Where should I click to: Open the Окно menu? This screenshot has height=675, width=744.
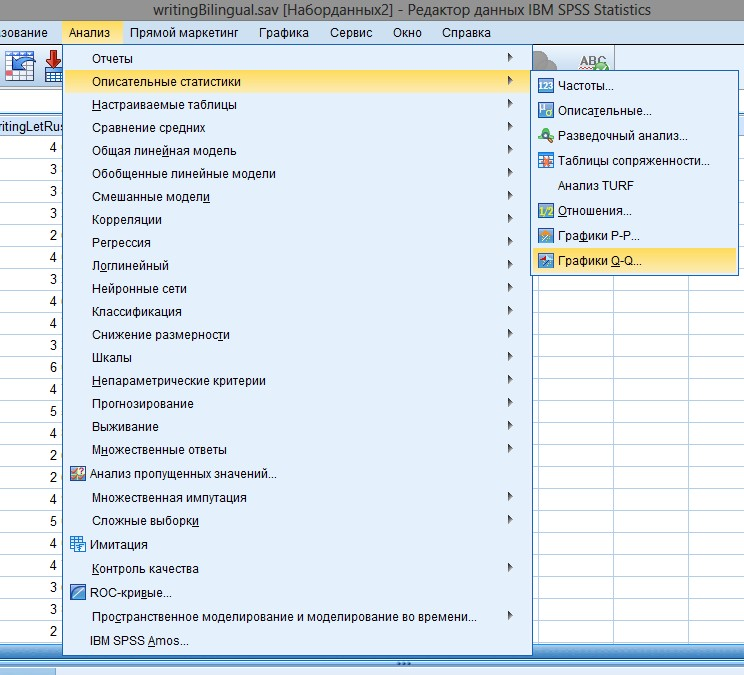tap(407, 33)
